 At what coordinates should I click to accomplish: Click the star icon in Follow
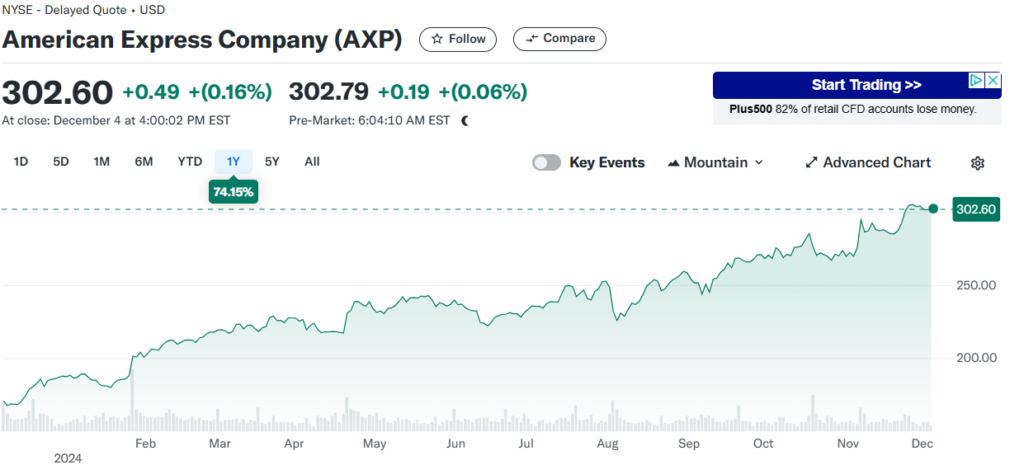click(437, 39)
